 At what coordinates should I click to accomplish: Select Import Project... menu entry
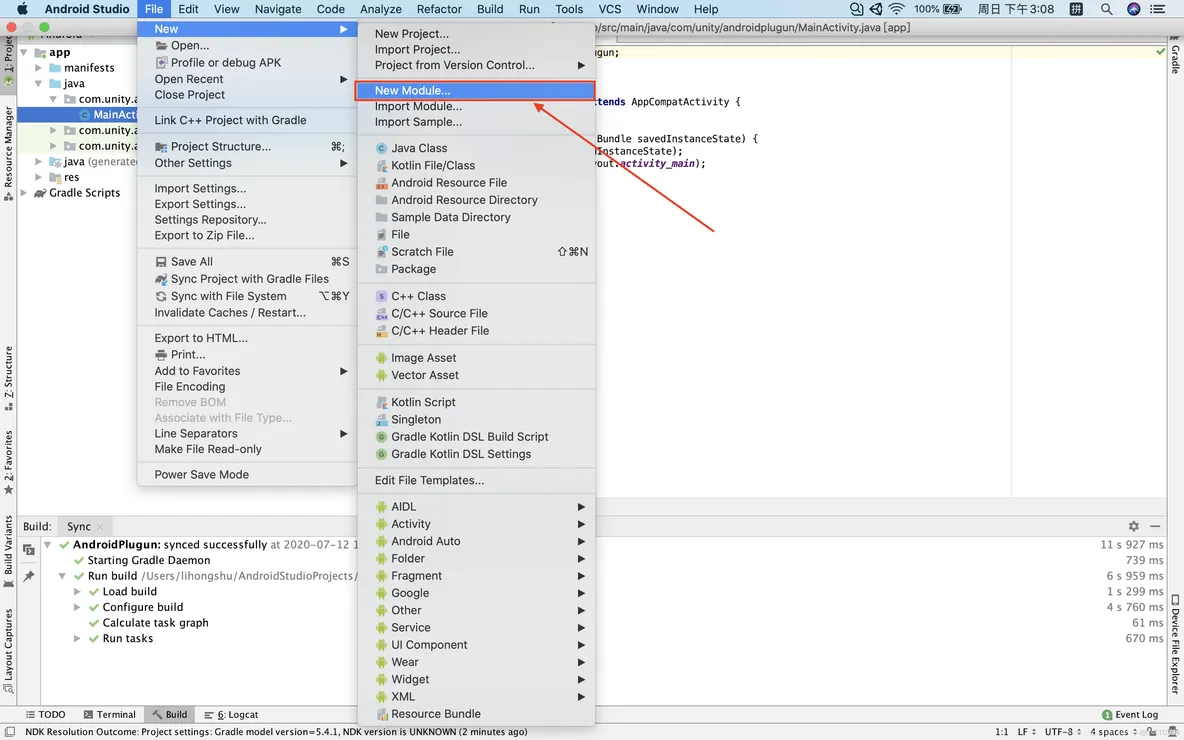(x=418, y=50)
